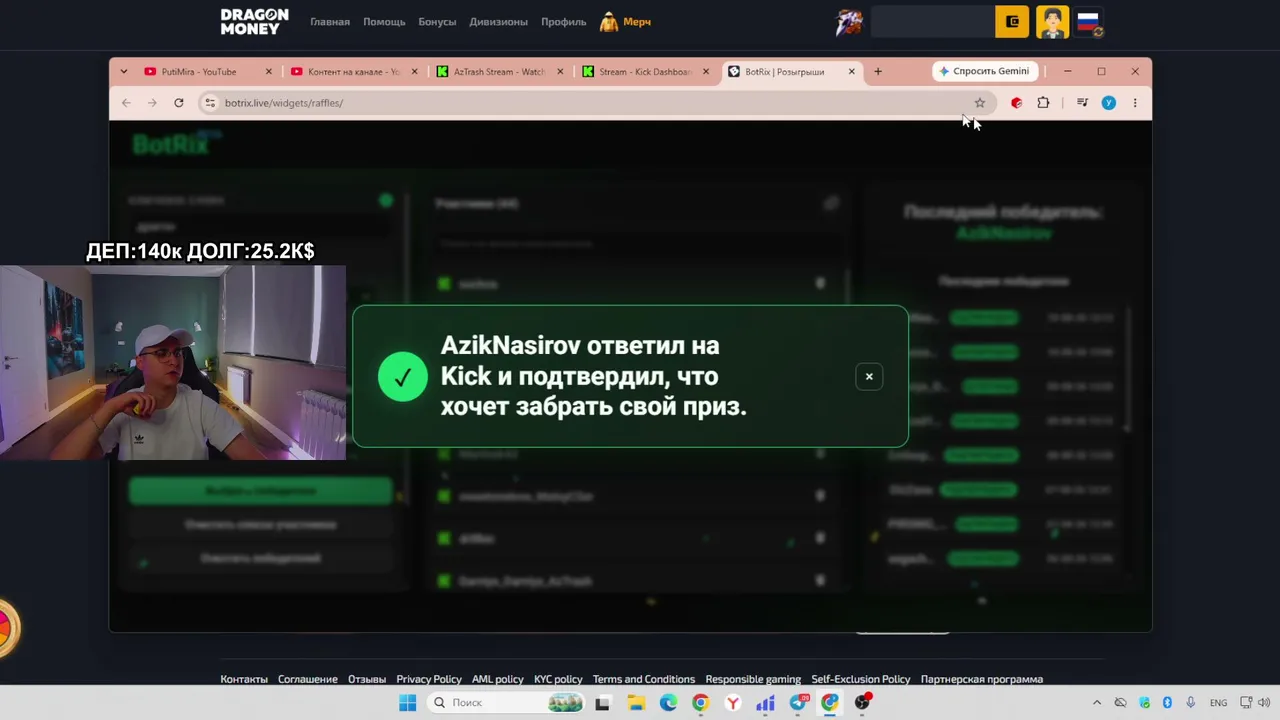Viewport: 1280px width, 720px height.
Task: Bookmark this page with the star
Action: point(980,103)
